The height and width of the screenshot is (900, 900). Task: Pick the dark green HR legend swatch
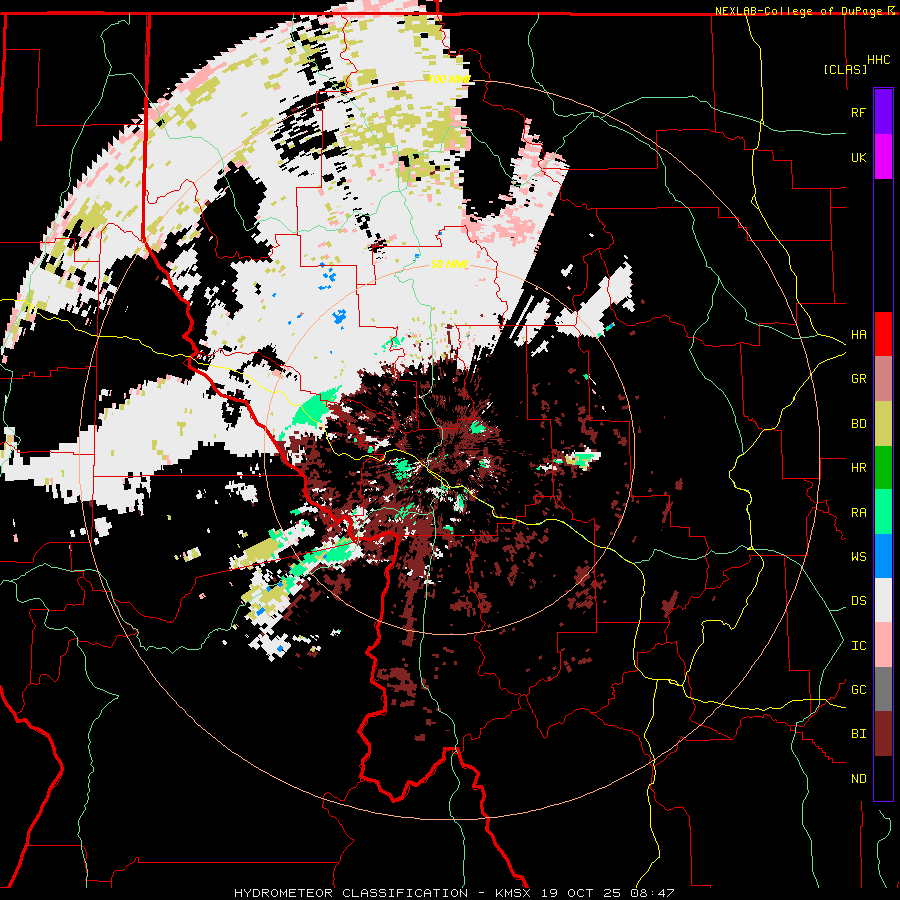pyautogui.click(x=883, y=468)
